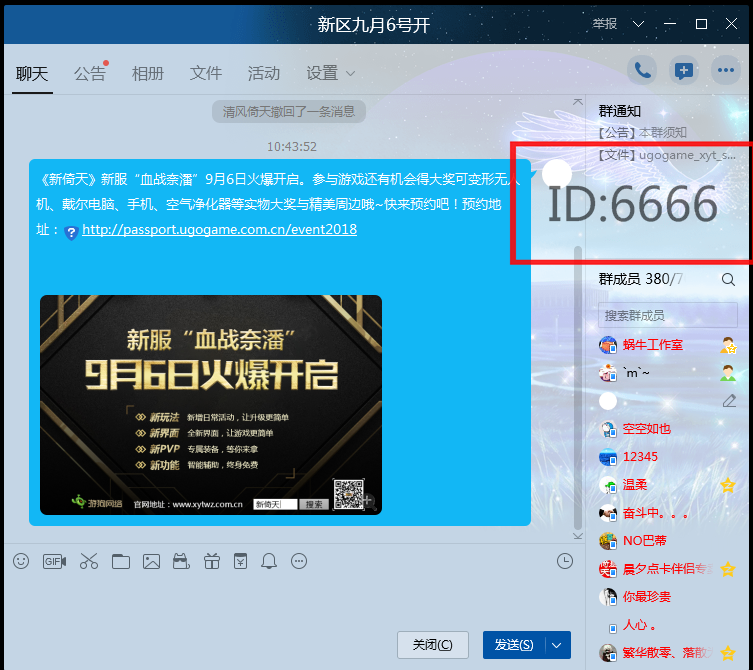Expand the 设置 tab dropdown arrow
The width and height of the screenshot is (753, 670).
(351, 73)
